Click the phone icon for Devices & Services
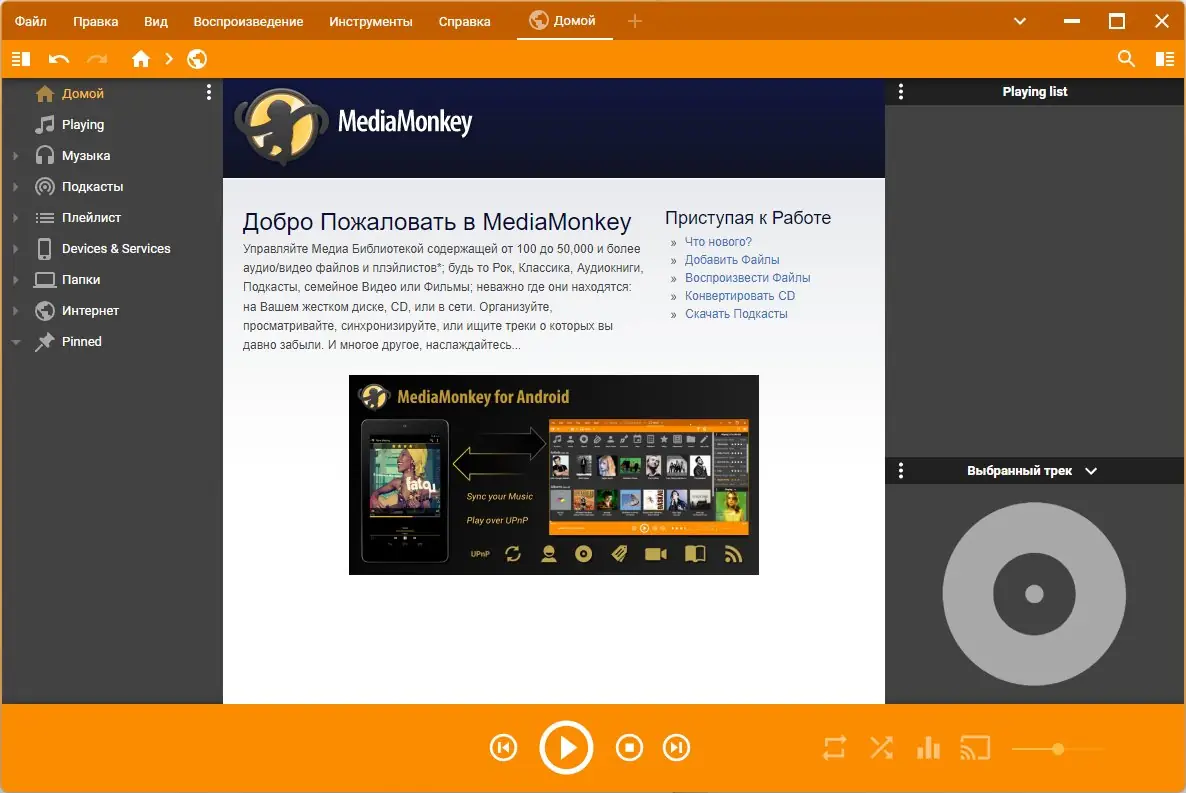 45,249
